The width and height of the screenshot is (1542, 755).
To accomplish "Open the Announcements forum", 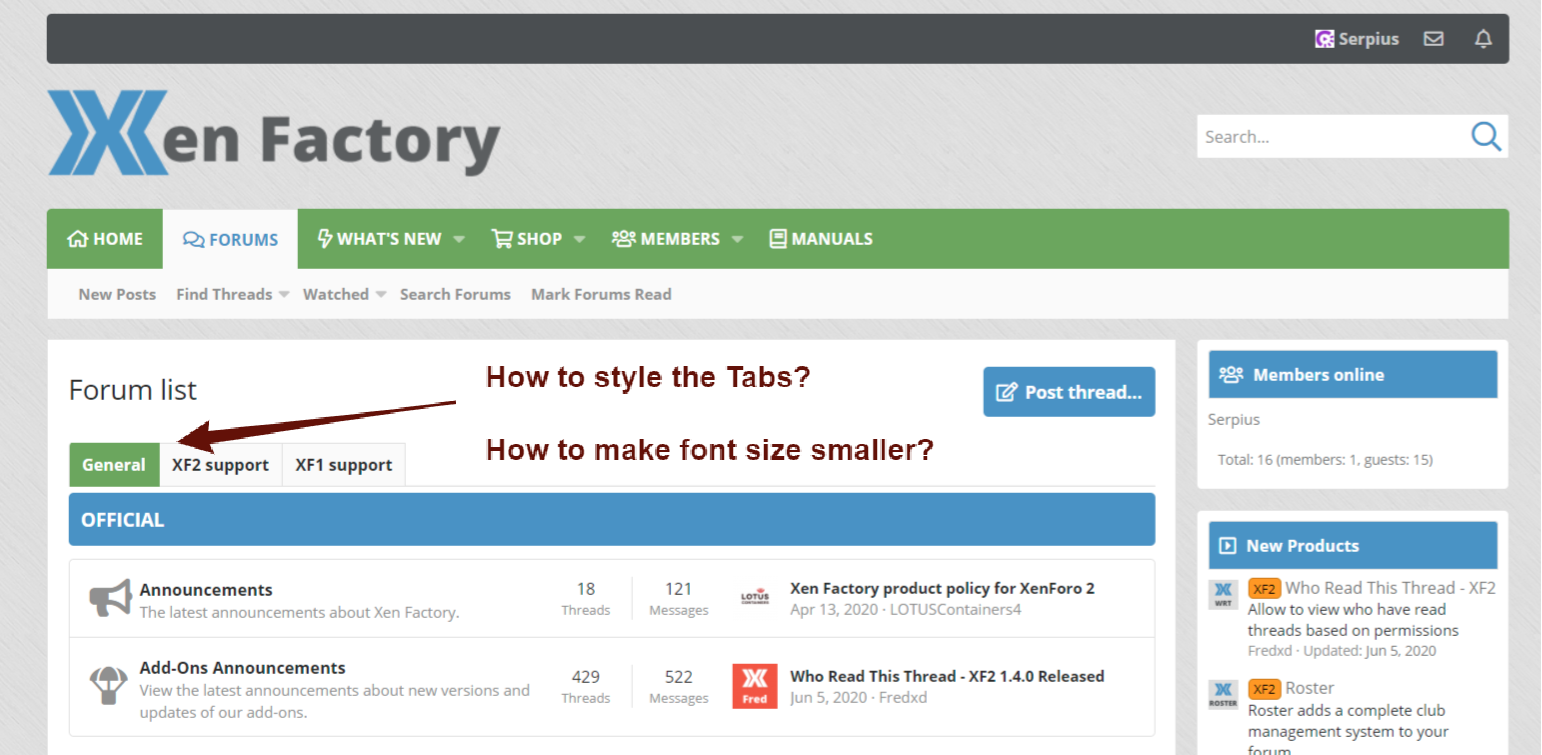I will 206,589.
